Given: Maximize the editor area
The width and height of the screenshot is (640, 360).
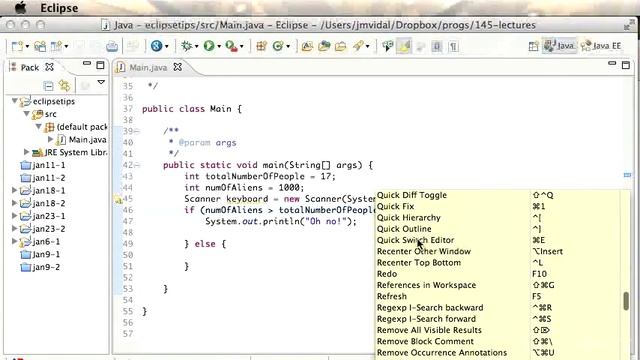Looking at the screenshot, I should click(x=626, y=65).
